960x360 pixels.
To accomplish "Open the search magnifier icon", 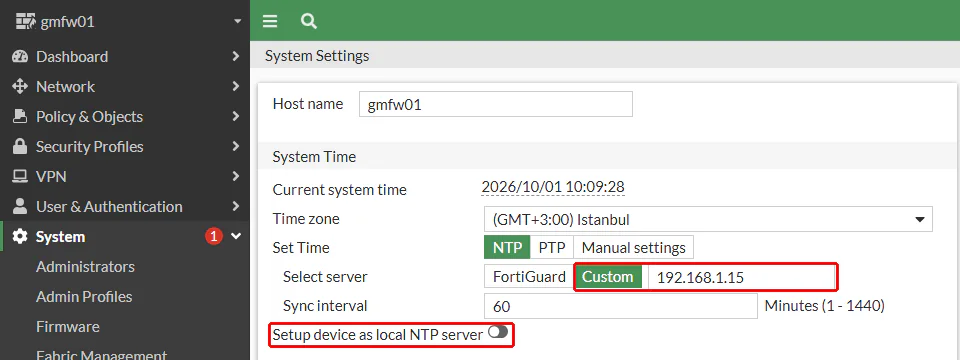I will pos(309,21).
